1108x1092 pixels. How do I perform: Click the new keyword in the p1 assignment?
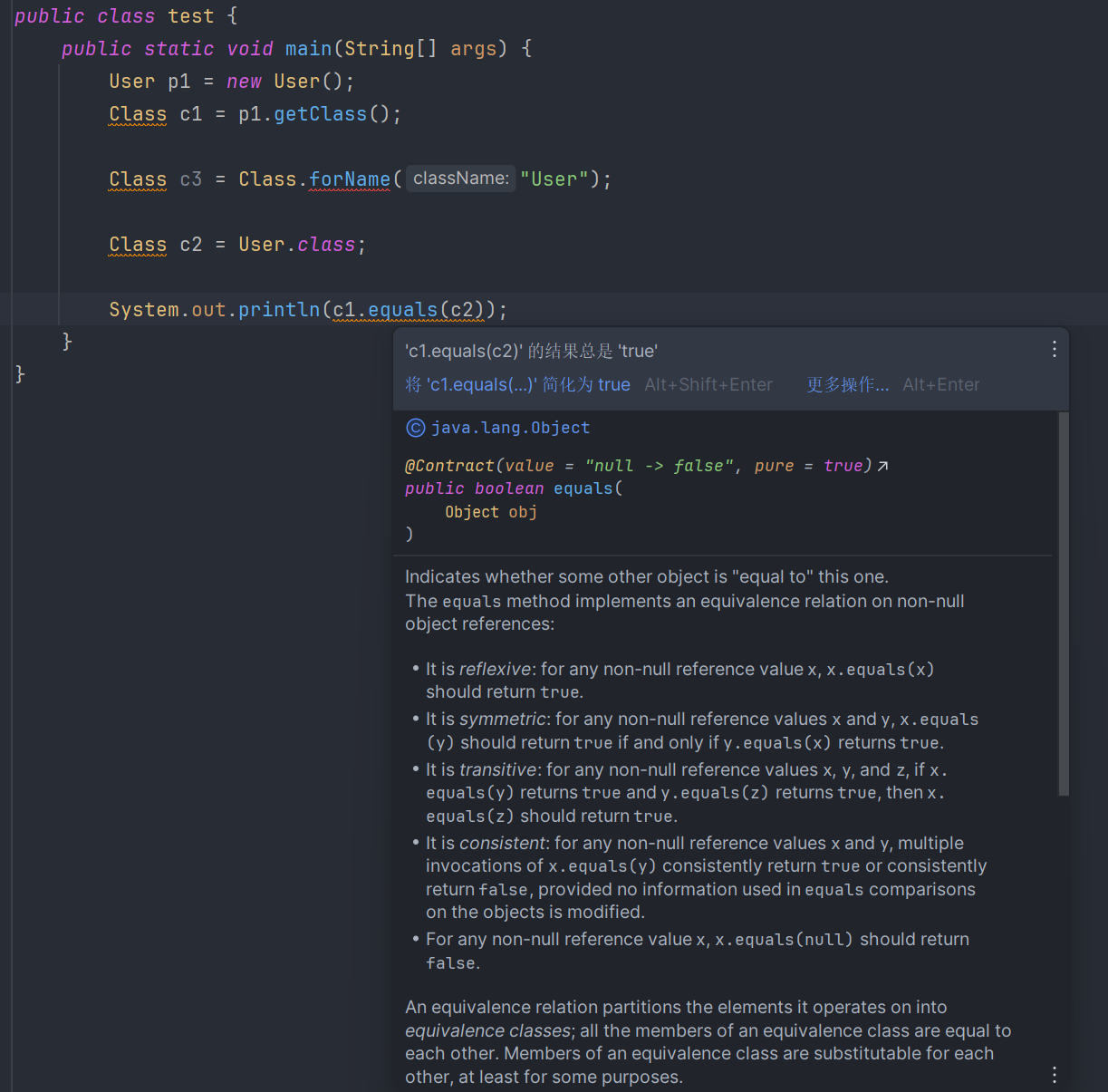point(244,82)
